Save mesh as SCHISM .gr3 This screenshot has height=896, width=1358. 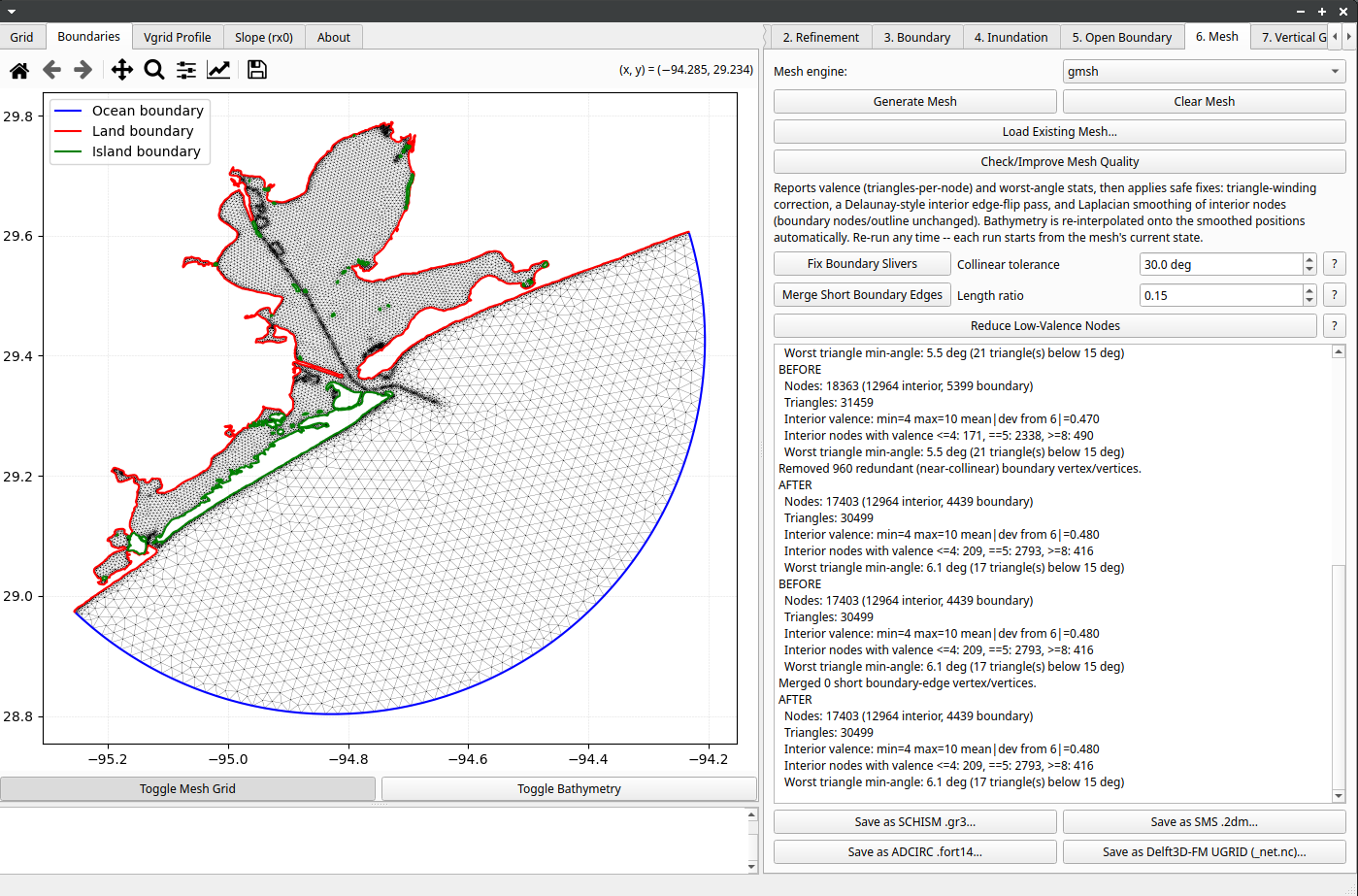click(915, 821)
